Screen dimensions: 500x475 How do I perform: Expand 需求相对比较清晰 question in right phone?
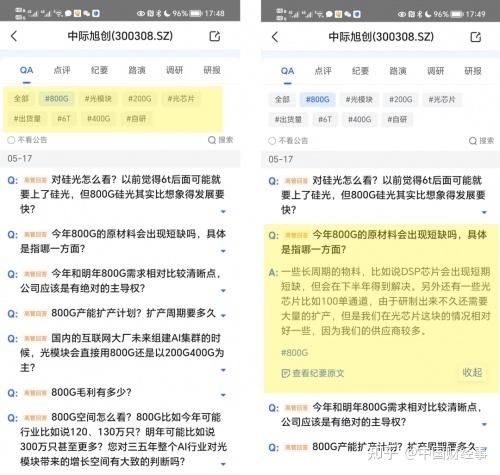pos(484,424)
